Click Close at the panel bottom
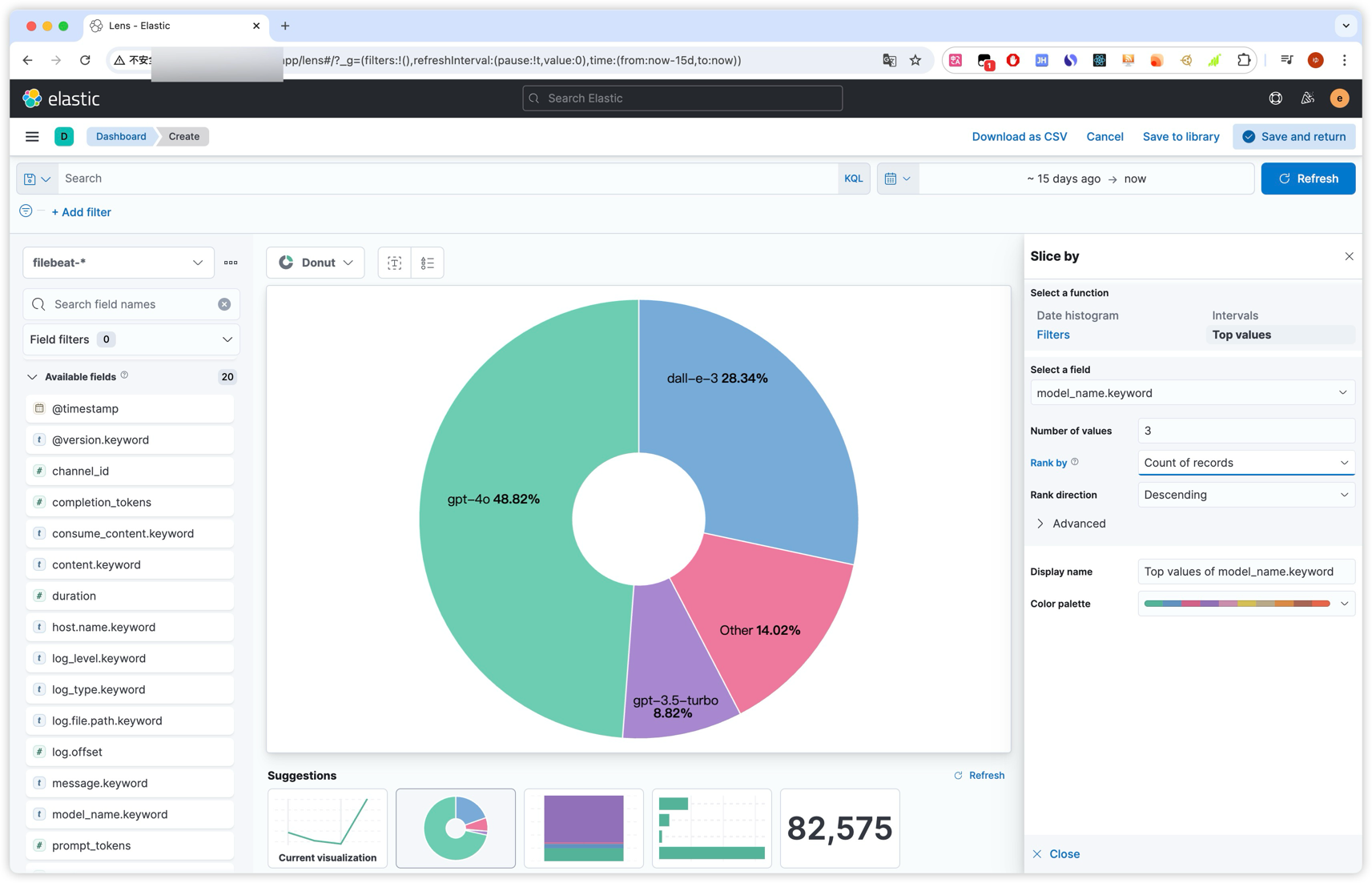This screenshot has width=1372, height=883. pos(1056,854)
